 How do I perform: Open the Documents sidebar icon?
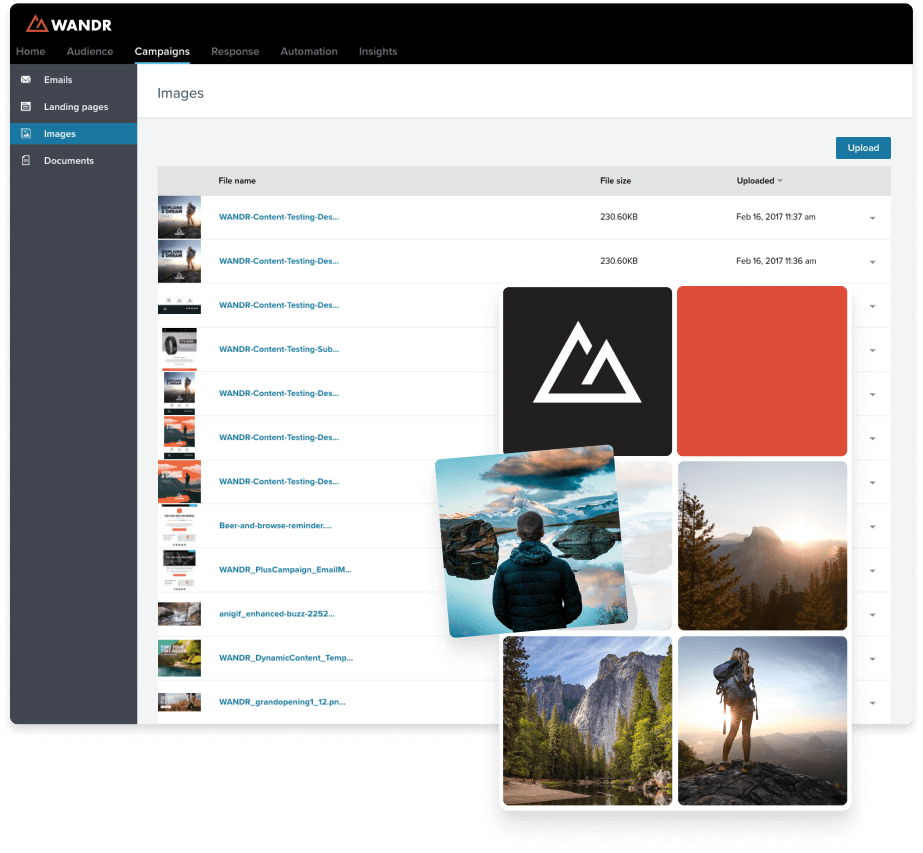click(x=26, y=160)
